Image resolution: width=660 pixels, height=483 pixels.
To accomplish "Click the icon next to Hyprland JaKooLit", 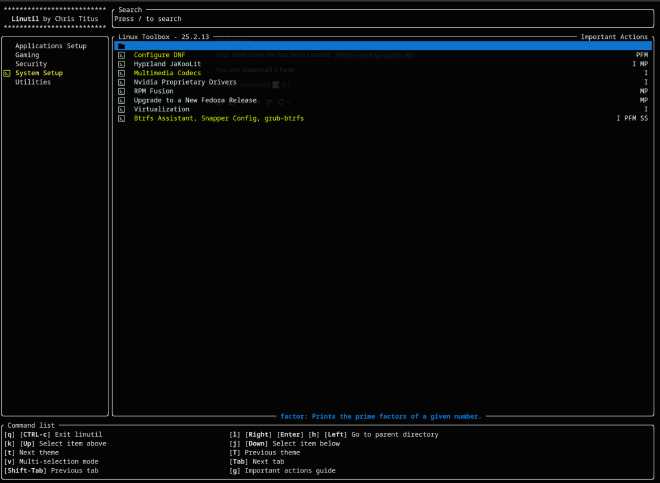I will (121, 64).
